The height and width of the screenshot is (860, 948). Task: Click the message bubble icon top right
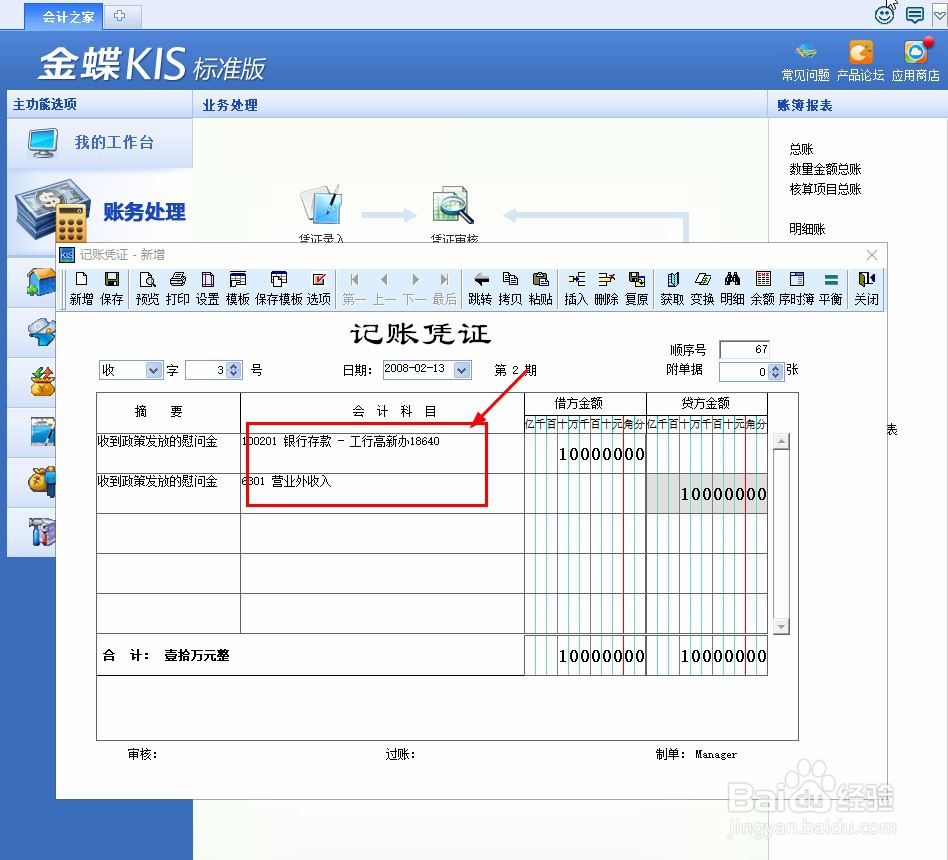tap(915, 15)
